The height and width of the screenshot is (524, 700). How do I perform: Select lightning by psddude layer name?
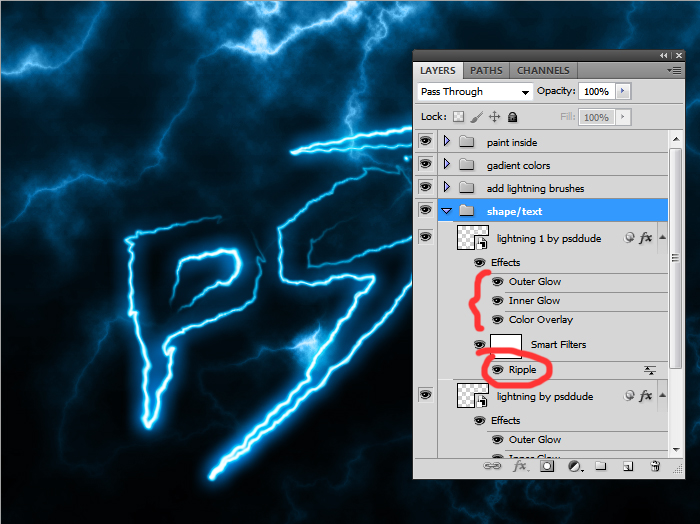coord(545,397)
